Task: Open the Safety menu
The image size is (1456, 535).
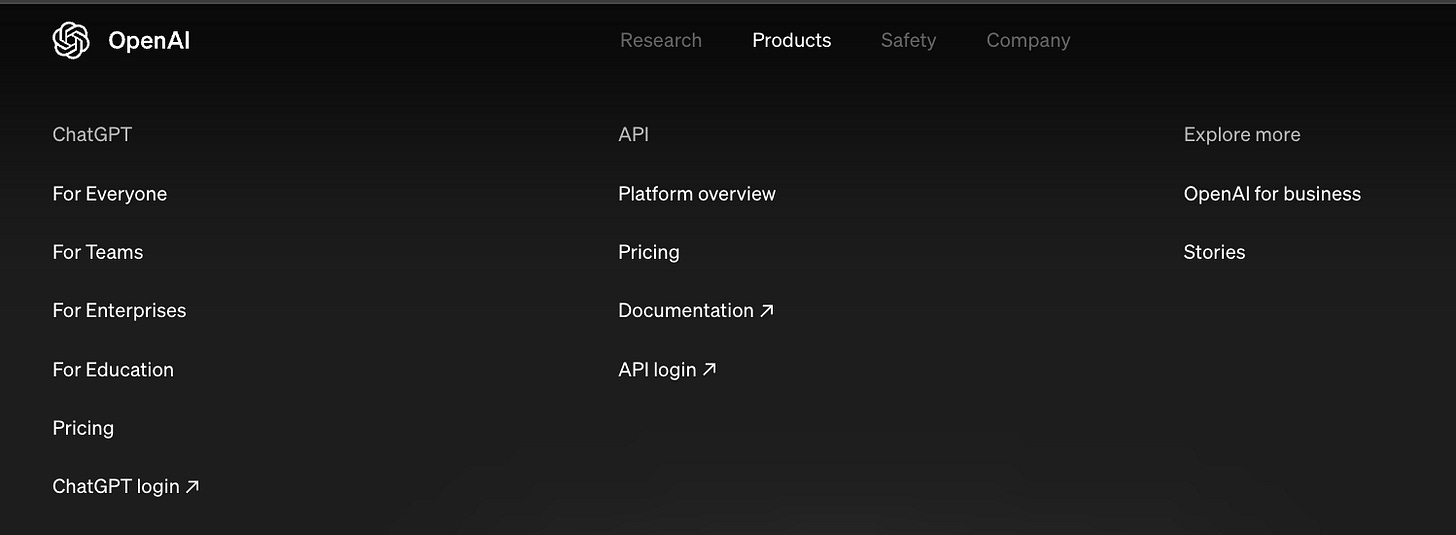Action: click(x=908, y=40)
